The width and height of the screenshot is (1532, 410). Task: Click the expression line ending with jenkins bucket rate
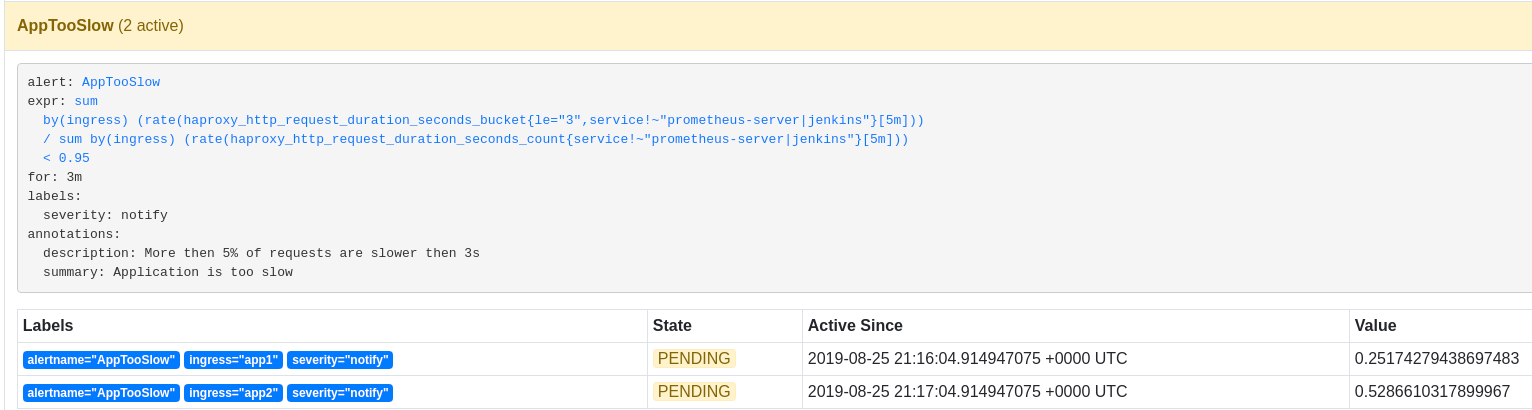tap(483, 120)
